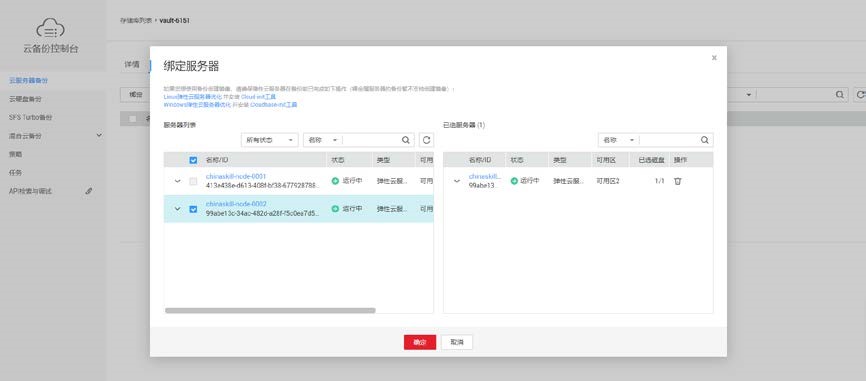
Task: Click the search magnifier in the server list filter
Action: (405, 140)
